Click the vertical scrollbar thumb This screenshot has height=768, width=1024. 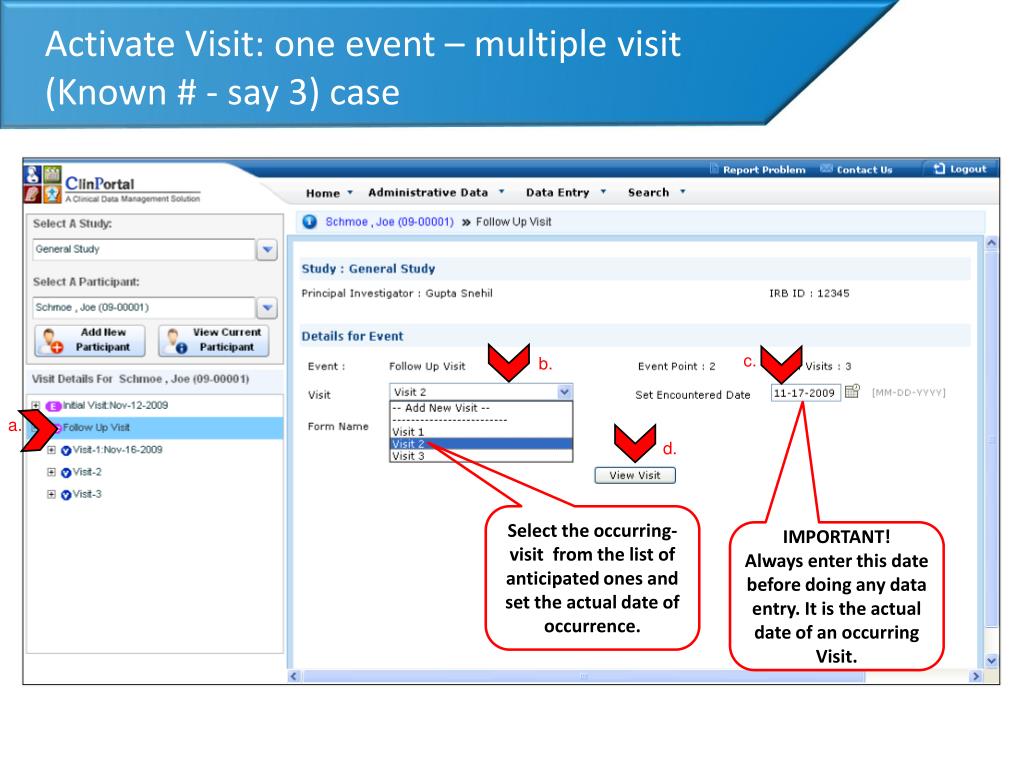pos(991,438)
